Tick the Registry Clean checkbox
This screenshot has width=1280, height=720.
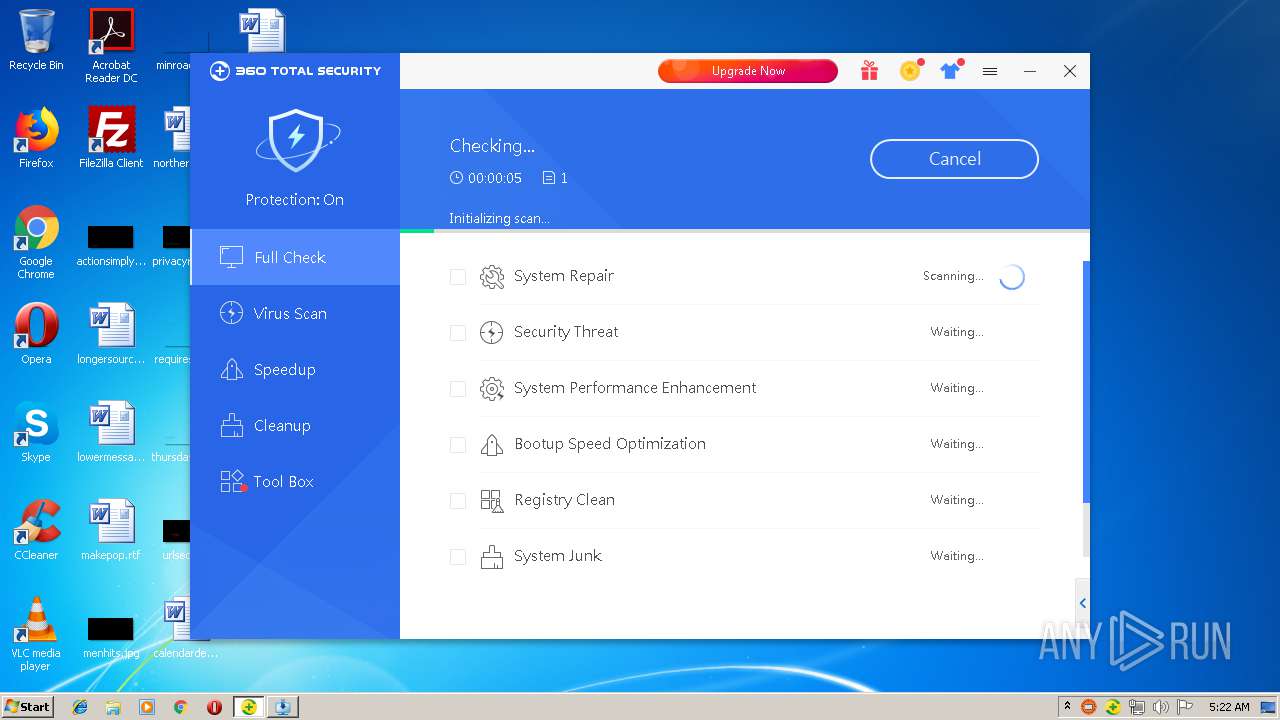(x=458, y=501)
